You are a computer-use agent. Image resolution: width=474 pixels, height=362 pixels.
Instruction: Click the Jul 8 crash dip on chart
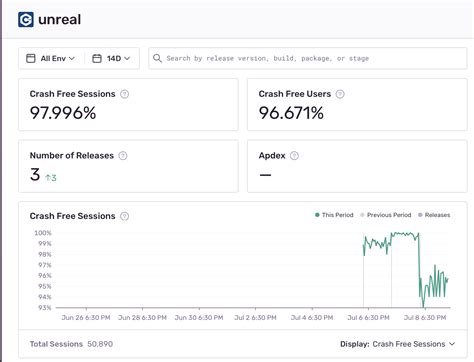pos(423,303)
